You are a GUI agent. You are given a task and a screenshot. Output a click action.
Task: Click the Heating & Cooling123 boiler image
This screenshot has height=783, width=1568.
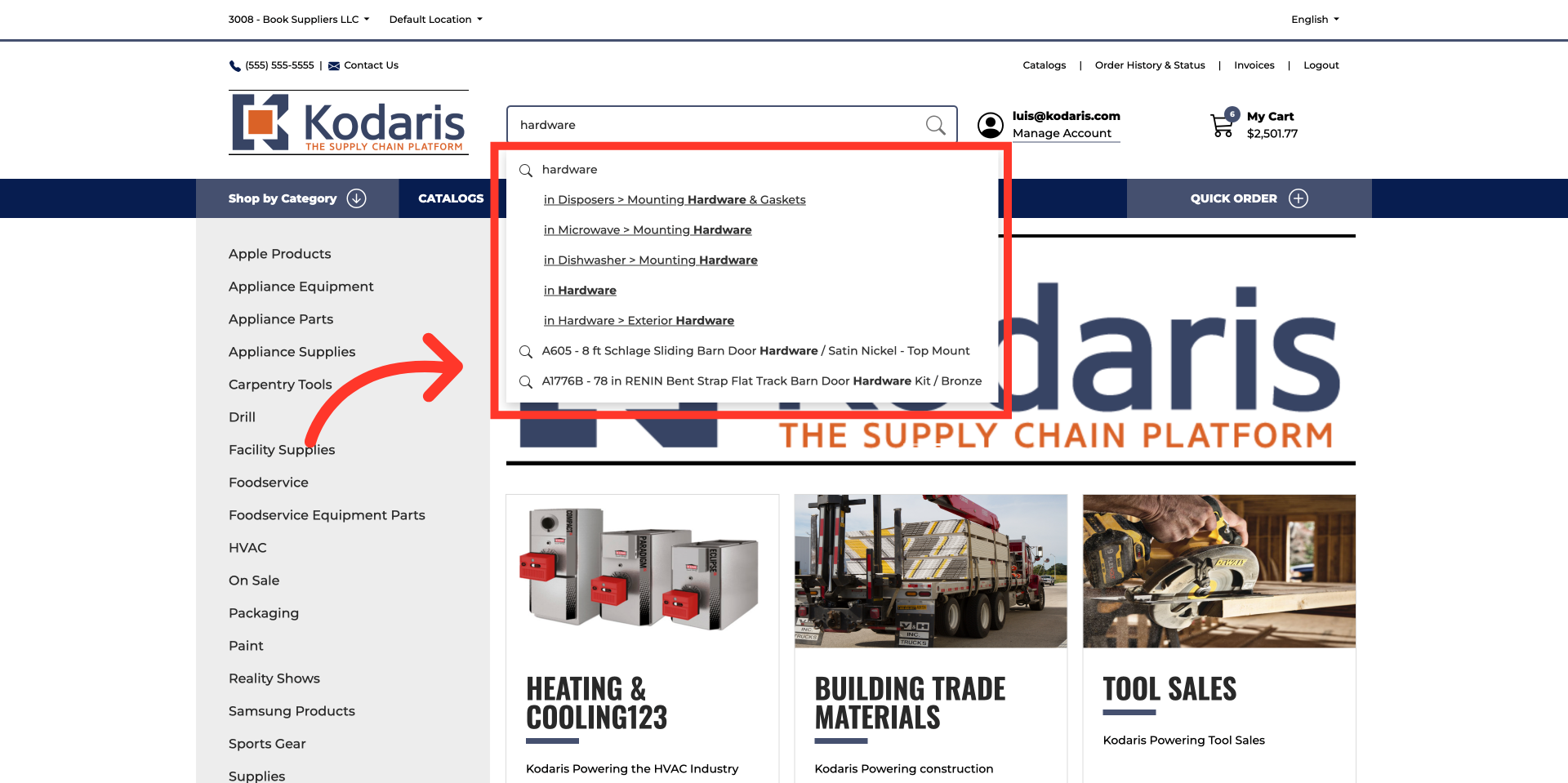642,571
